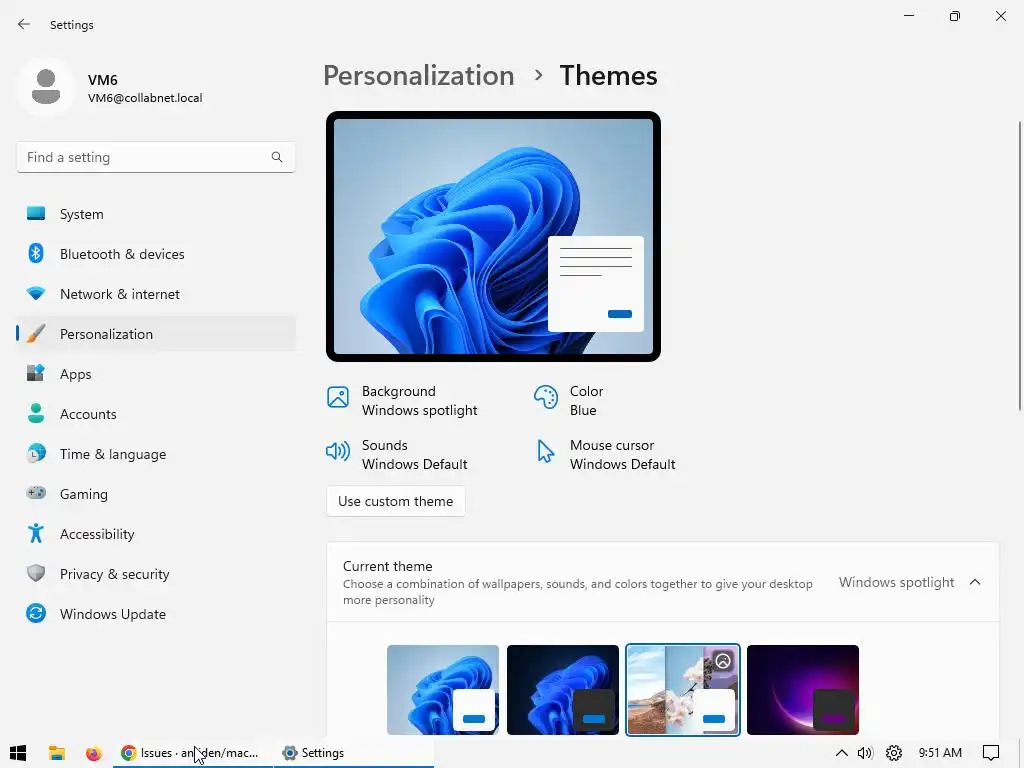This screenshot has width=1024, height=768.
Task: Click the Gaming controller icon
Action: pyautogui.click(x=36, y=493)
